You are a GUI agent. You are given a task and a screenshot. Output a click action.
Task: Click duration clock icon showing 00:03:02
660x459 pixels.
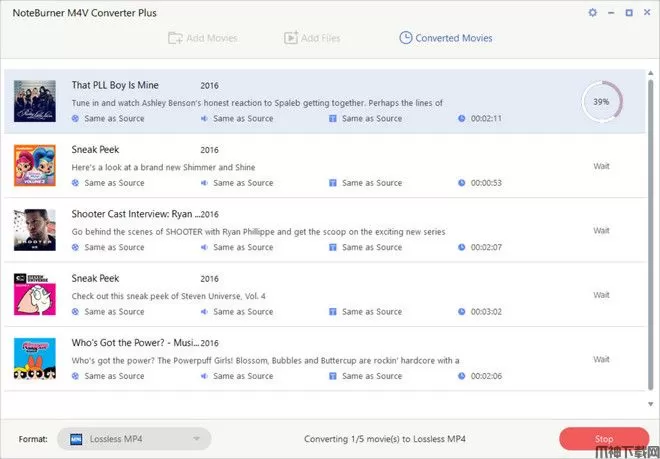click(x=461, y=311)
